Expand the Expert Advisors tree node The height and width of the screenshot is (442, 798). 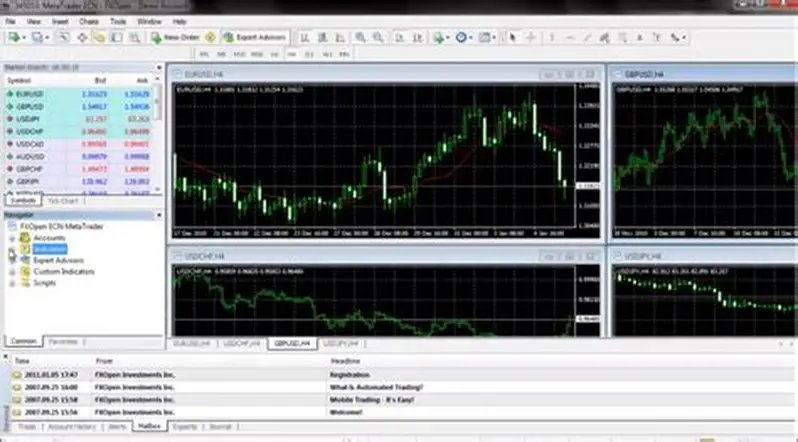(12, 260)
